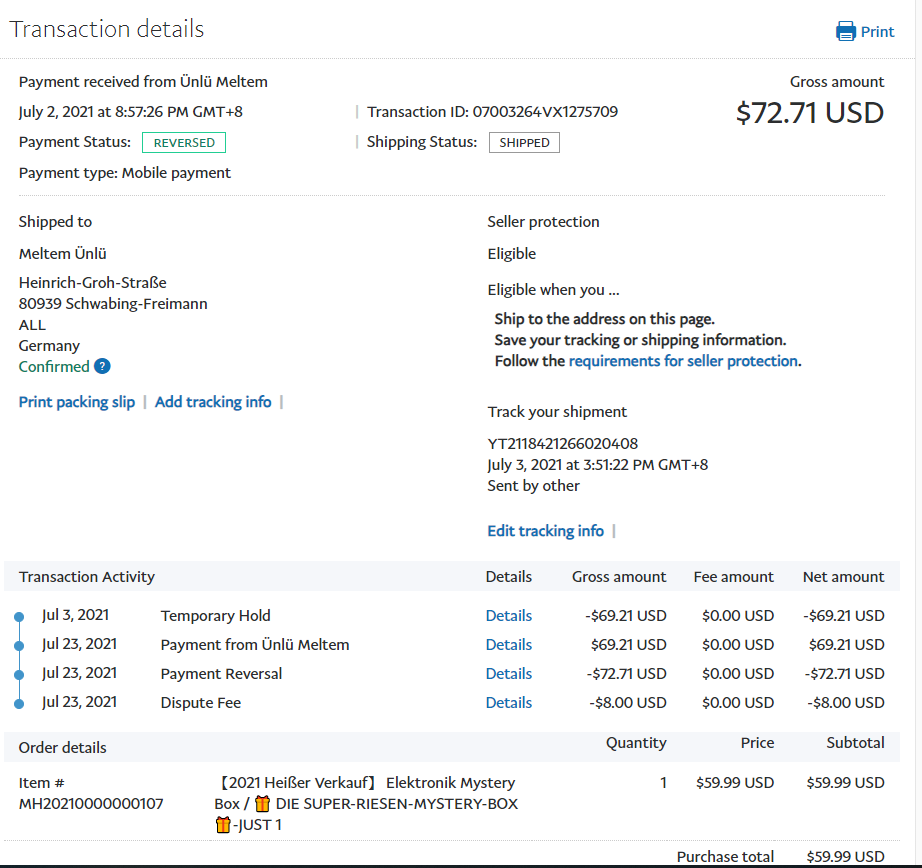Click Add tracking info link
The image size is (922, 868).
pos(213,402)
